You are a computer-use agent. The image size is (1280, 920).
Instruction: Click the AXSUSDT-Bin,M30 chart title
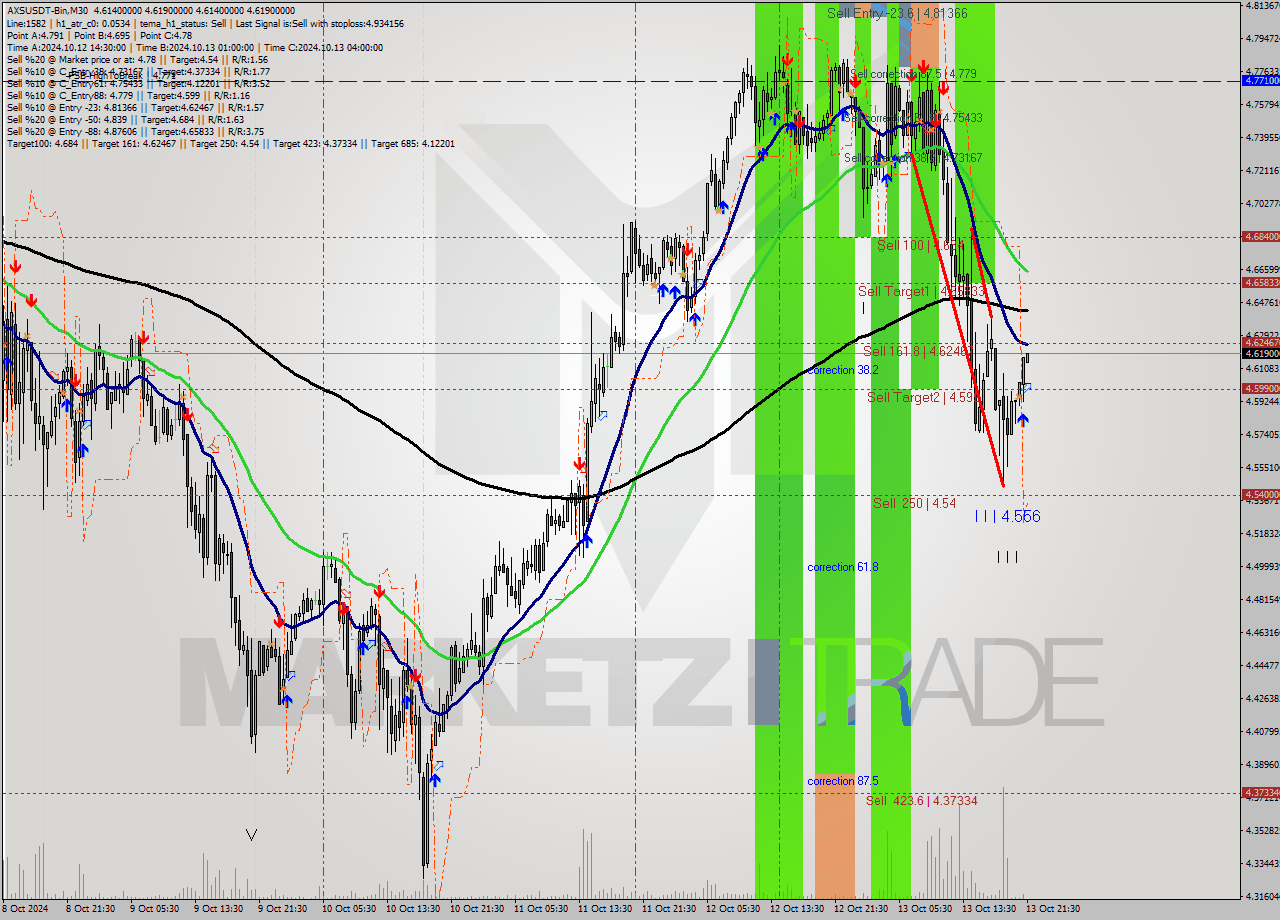(47, 10)
